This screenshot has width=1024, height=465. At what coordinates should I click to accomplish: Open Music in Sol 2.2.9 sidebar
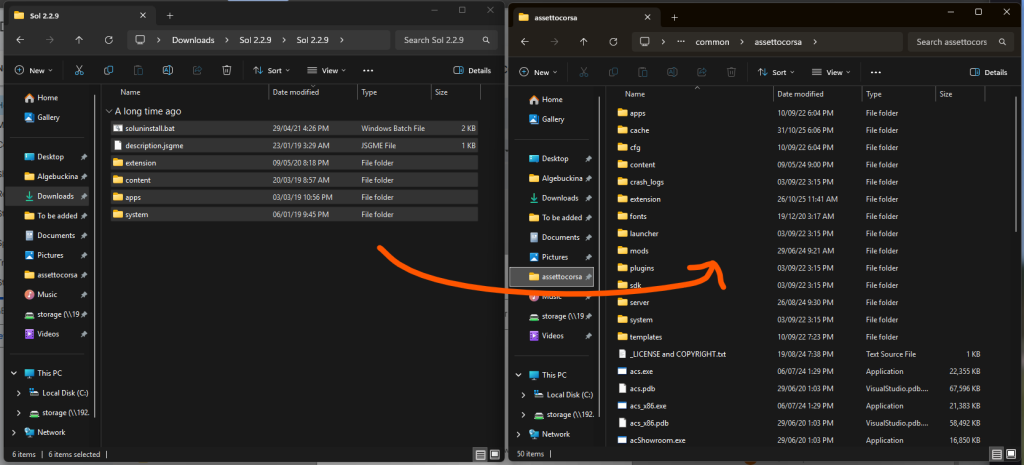[x=48, y=295]
